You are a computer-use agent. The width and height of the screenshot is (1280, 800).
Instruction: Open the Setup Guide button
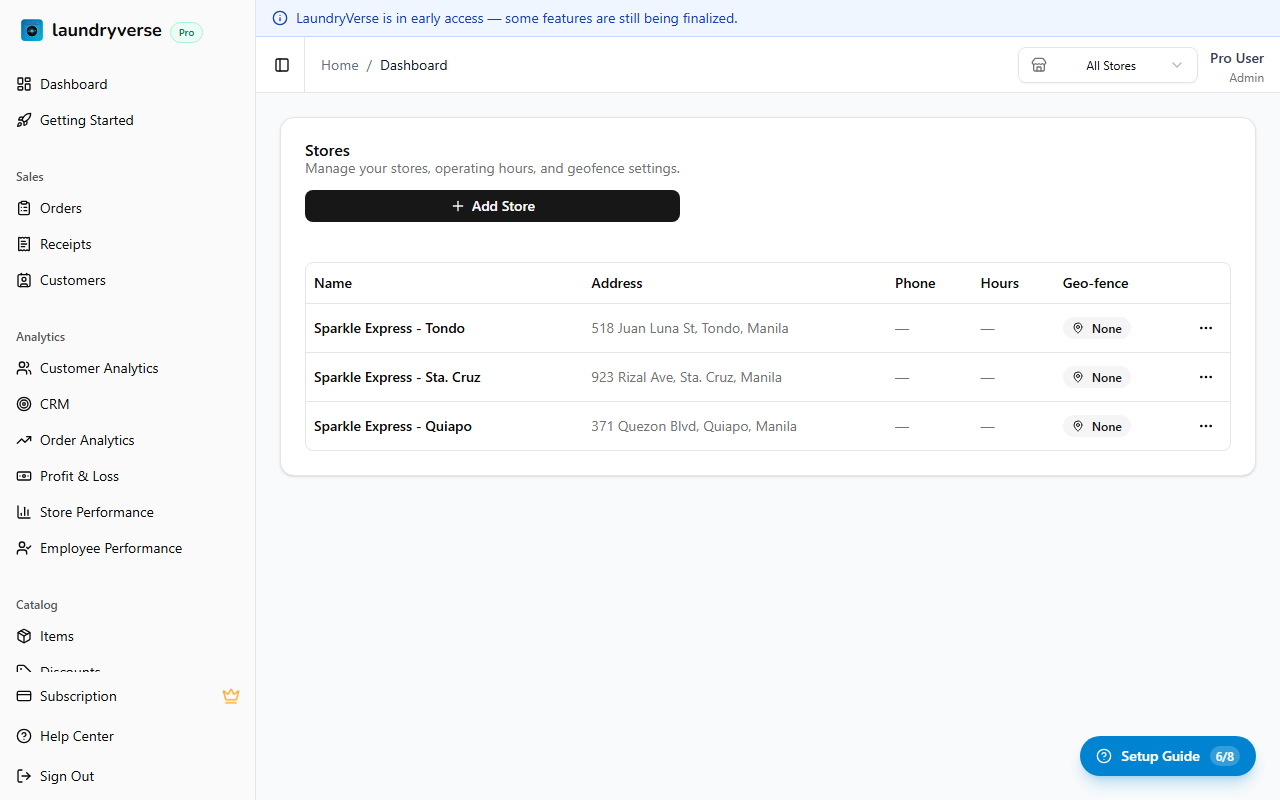tap(1166, 756)
